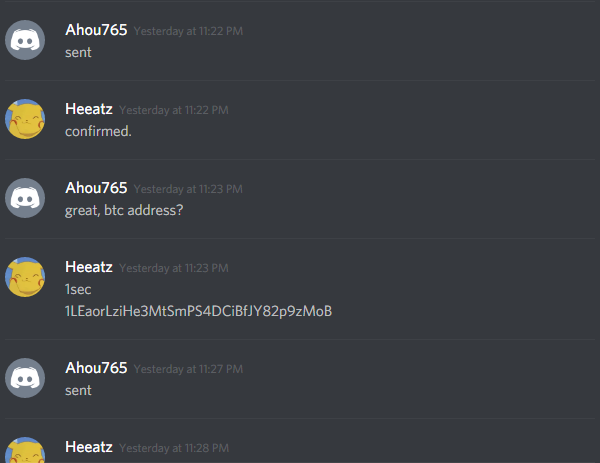Open Ahou765's avatar on the 11:27 PM message
This screenshot has height=463, width=600.
pyautogui.click(x=25, y=378)
